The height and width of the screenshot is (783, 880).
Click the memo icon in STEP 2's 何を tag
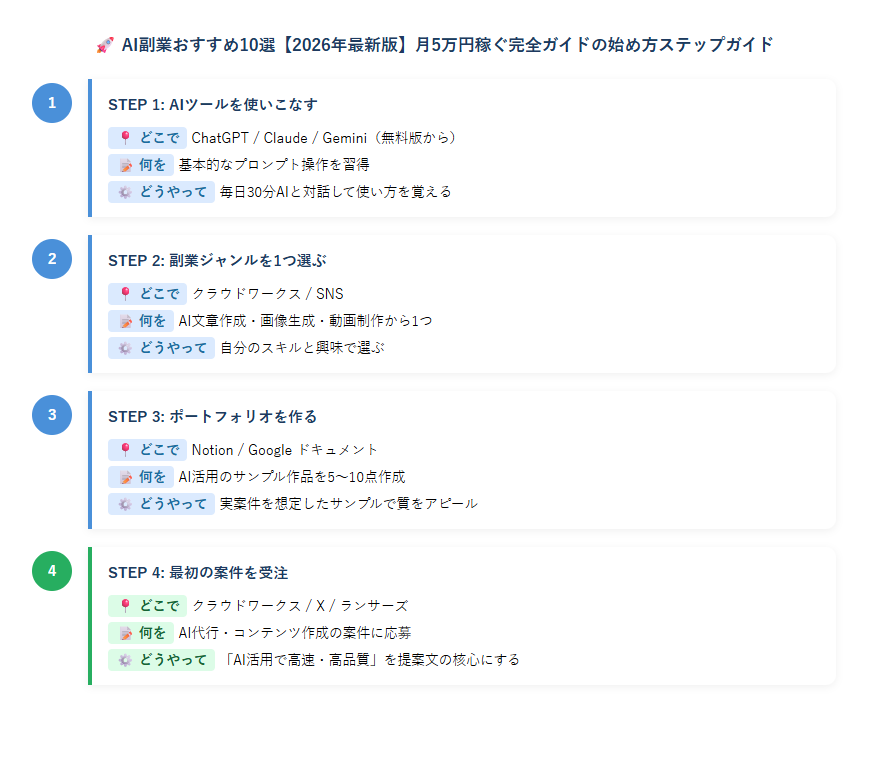[x=126, y=321]
